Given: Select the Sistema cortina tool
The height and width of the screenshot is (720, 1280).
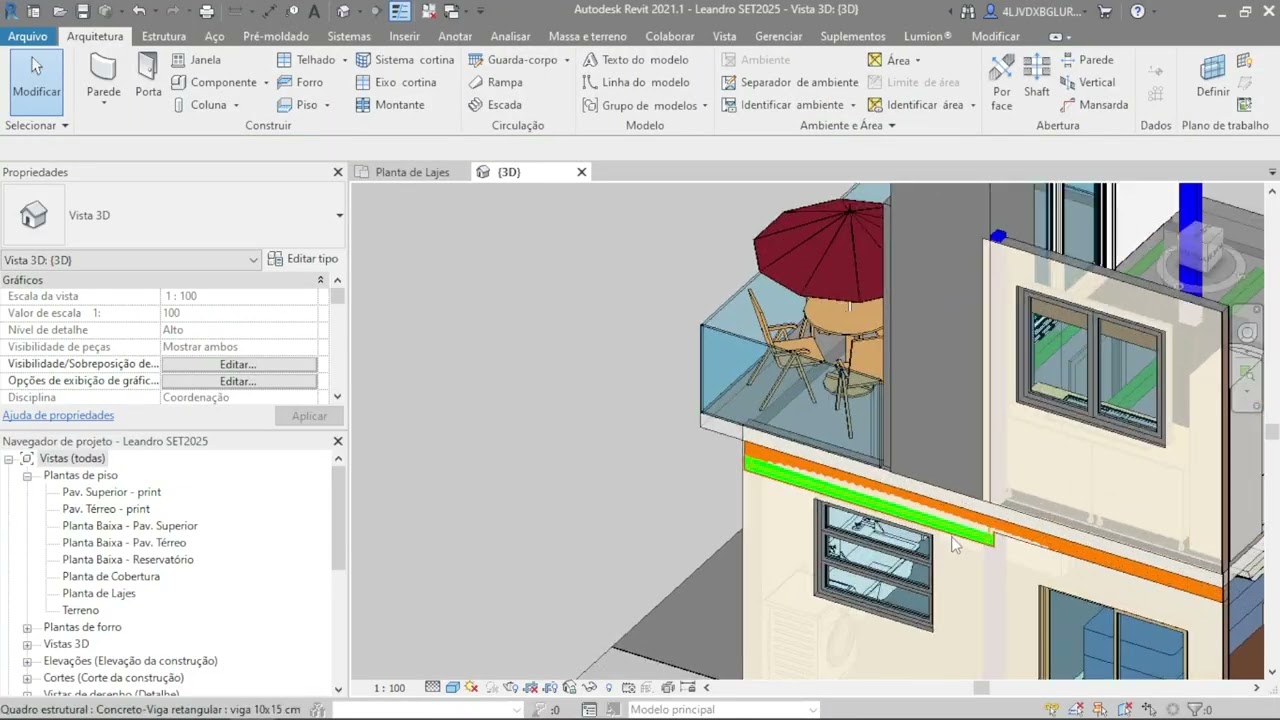Looking at the screenshot, I should (x=405, y=60).
